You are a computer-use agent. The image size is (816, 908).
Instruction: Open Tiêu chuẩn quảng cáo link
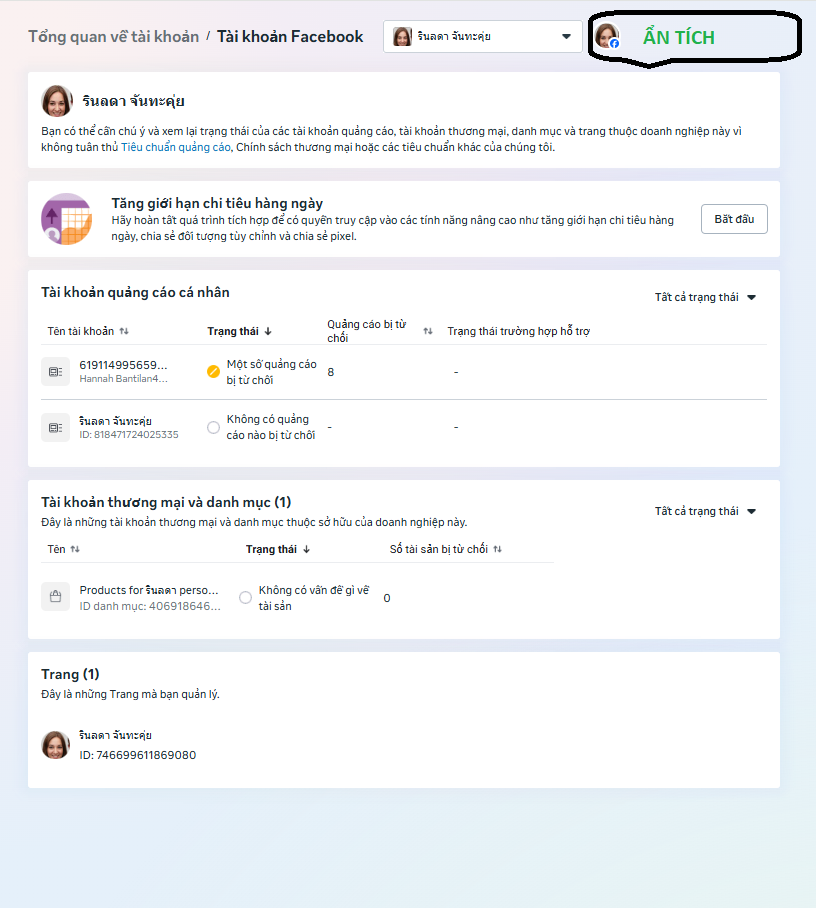[175, 147]
